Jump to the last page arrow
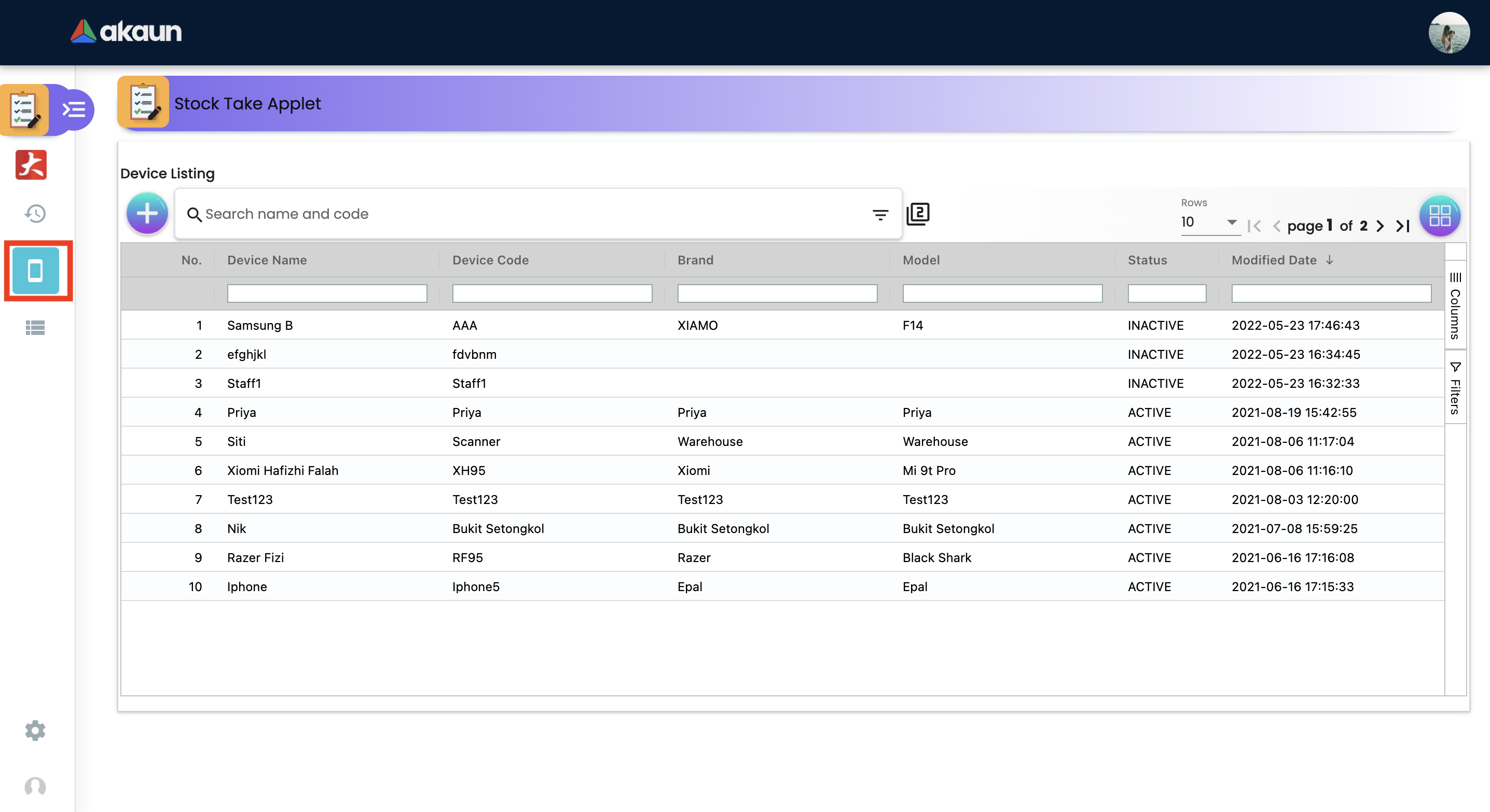This screenshot has height=812, width=1490. click(x=1403, y=226)
